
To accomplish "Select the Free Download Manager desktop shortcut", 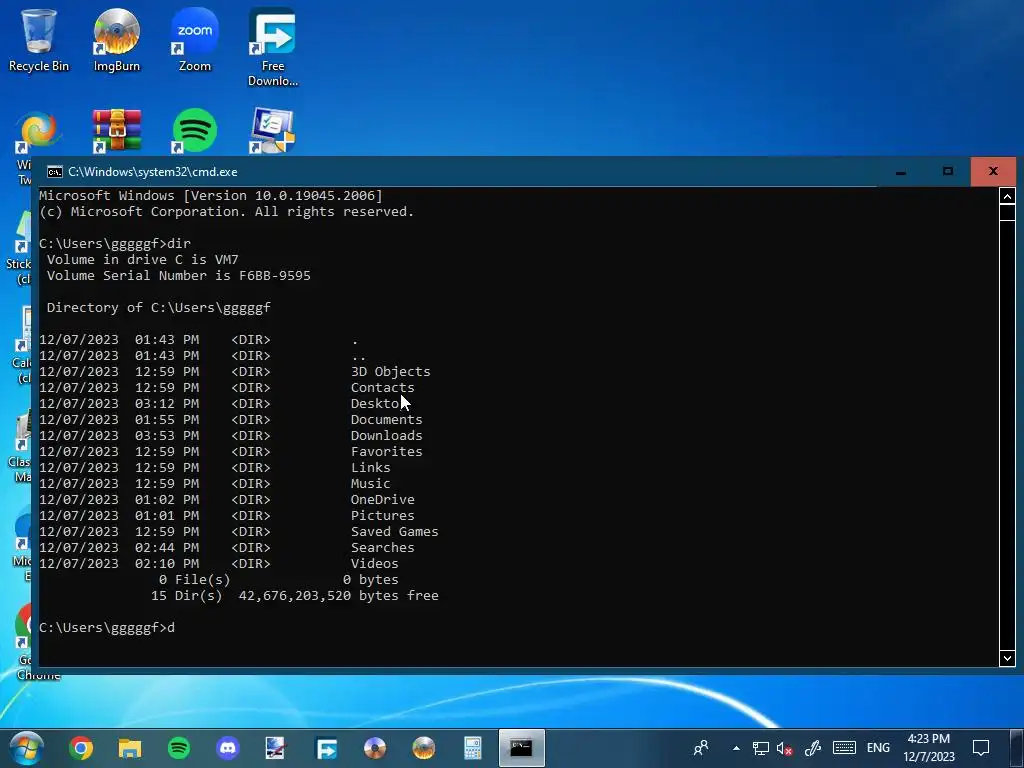I will click(272, 47).
